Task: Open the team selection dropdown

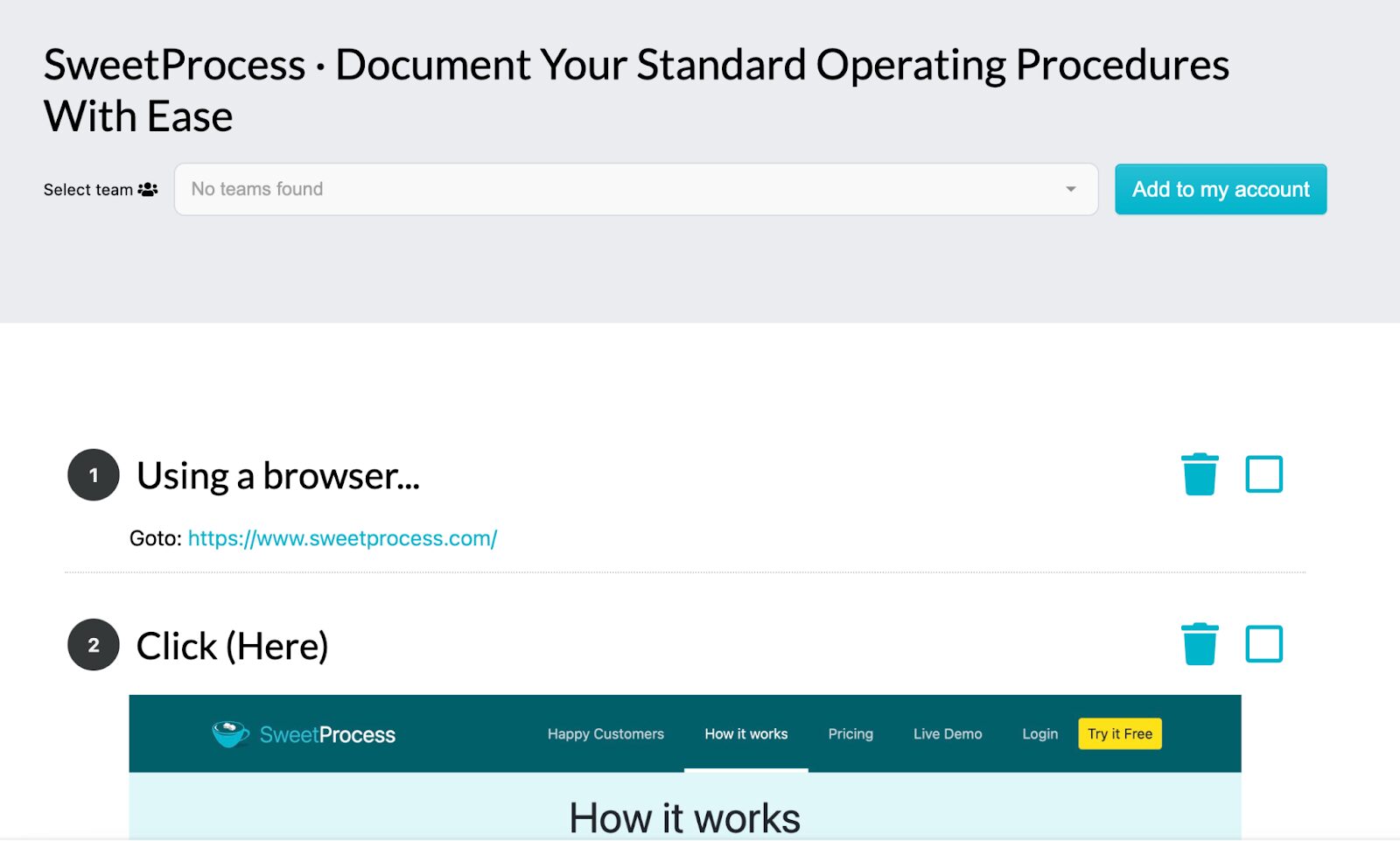Action: pyautogui.click(x=1069, y=189)
